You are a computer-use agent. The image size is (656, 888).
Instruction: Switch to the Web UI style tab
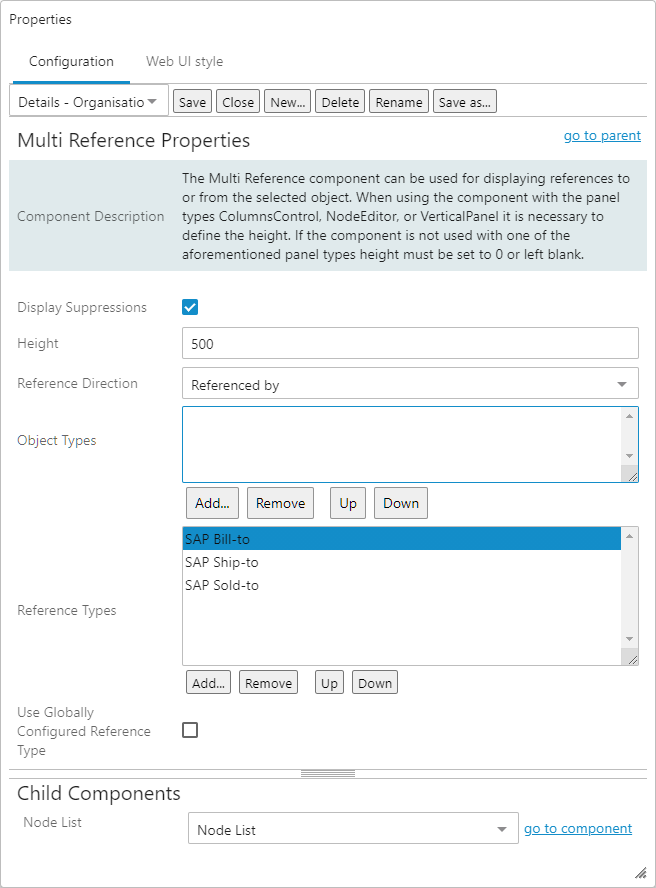point(184,61)
